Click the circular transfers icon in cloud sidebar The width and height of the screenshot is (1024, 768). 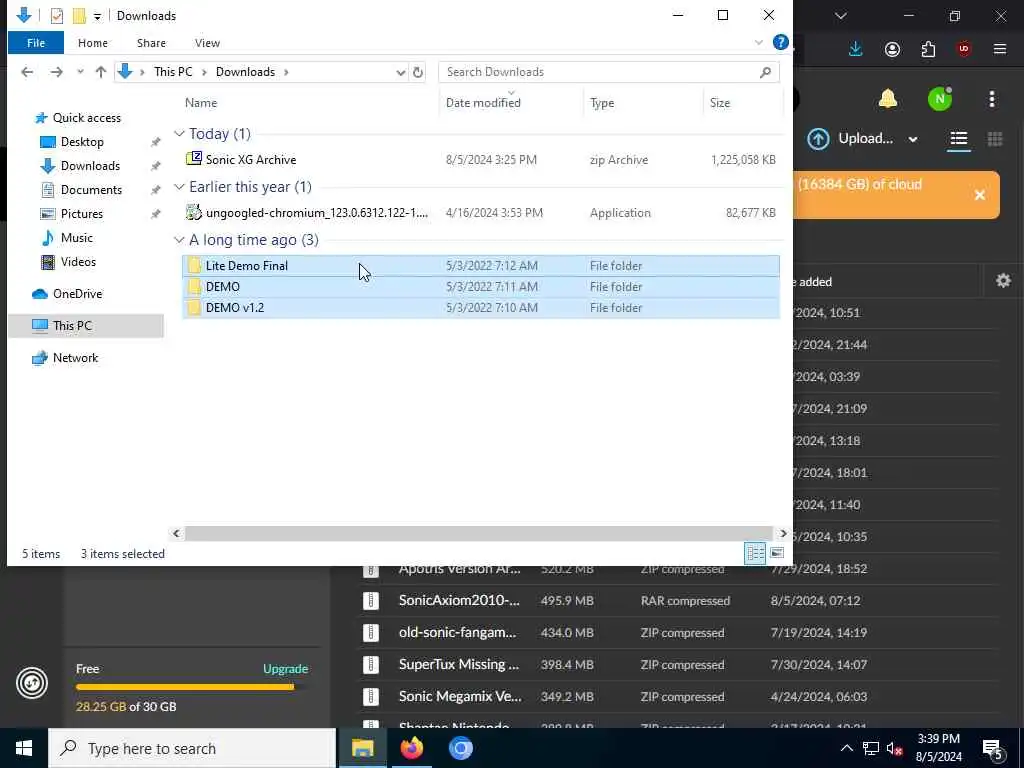(32, 683)
